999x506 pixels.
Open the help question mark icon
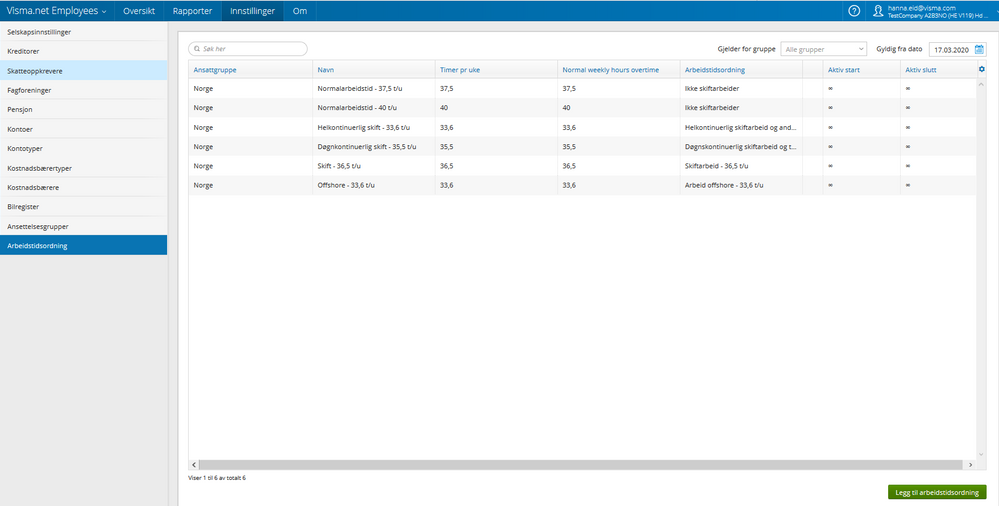click(x=854, y=11)
